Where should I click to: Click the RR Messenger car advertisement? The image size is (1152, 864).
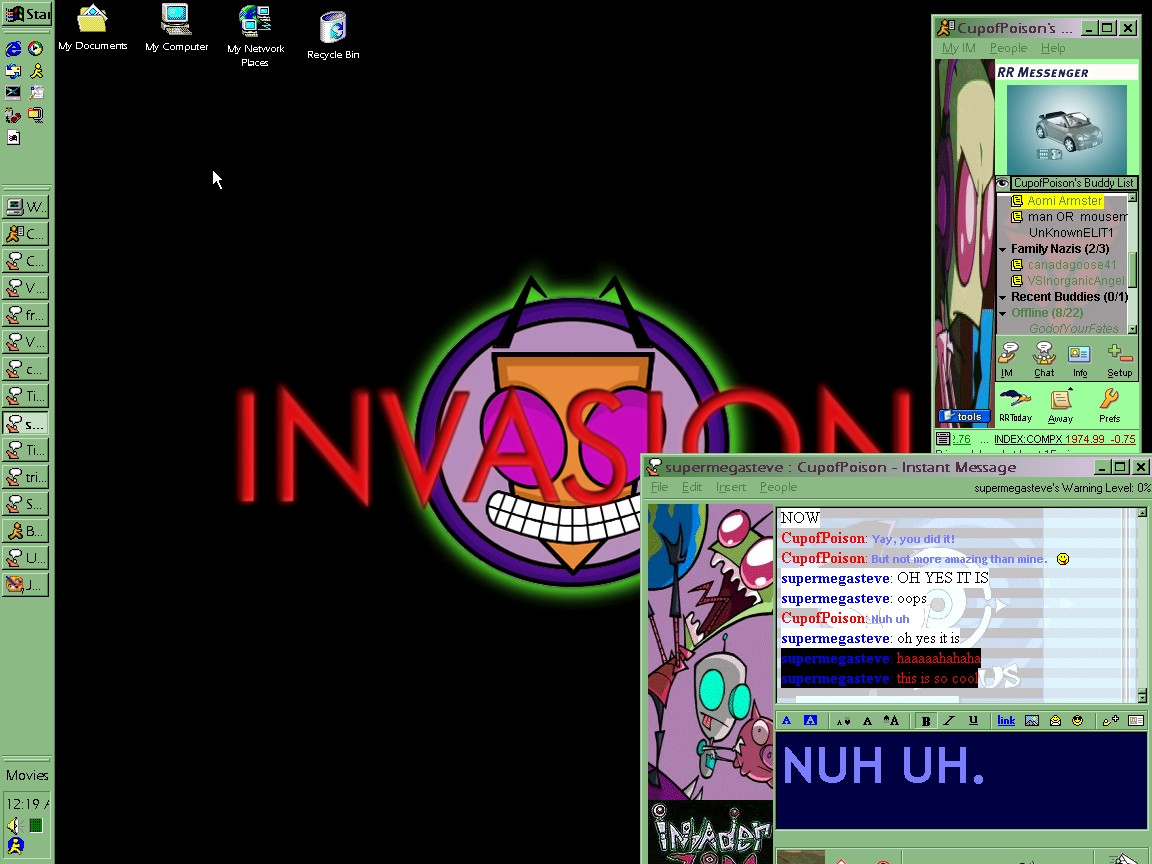pyautogui.click(x=1066, y=129)
